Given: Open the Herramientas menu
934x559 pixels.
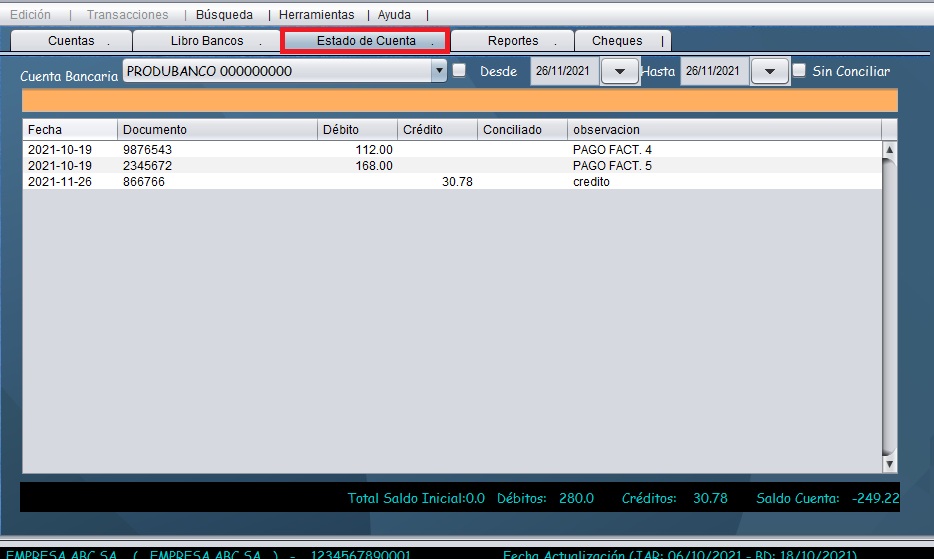Looking at the screenshot, I should [x=316, y=15].
